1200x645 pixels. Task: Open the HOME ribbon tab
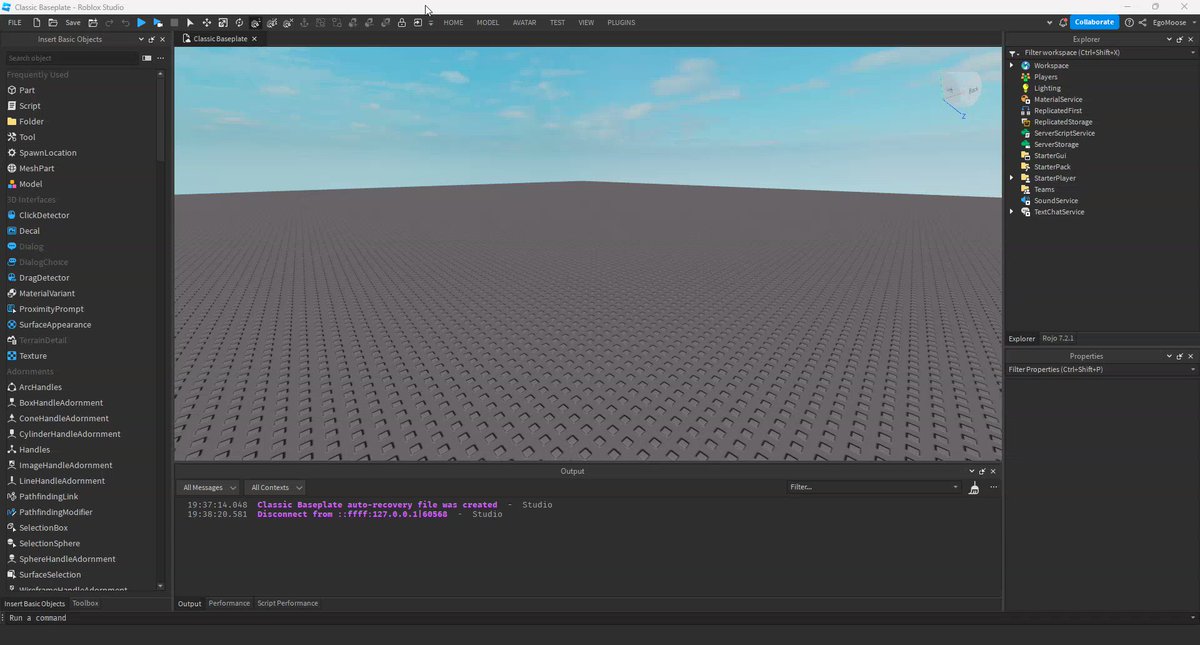click(x=453, y=22)
